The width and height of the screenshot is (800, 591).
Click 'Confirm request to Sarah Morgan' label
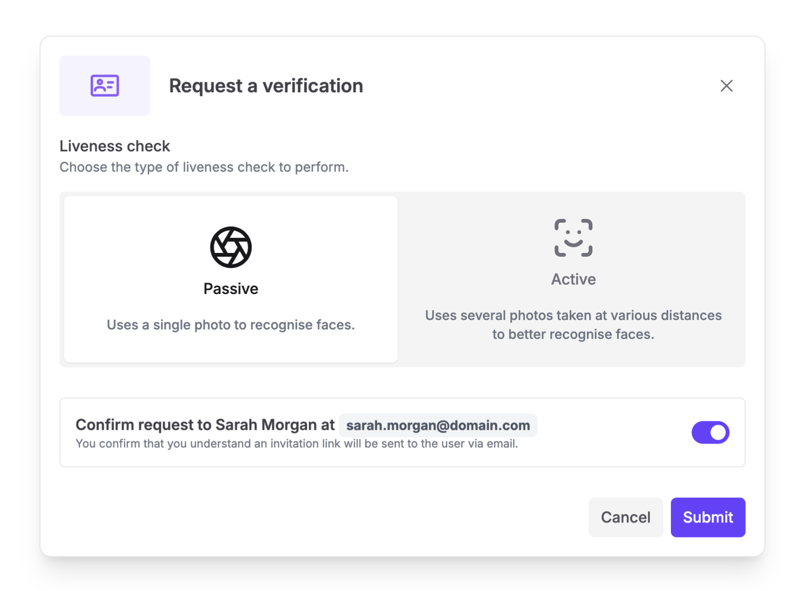coord(205,425)
